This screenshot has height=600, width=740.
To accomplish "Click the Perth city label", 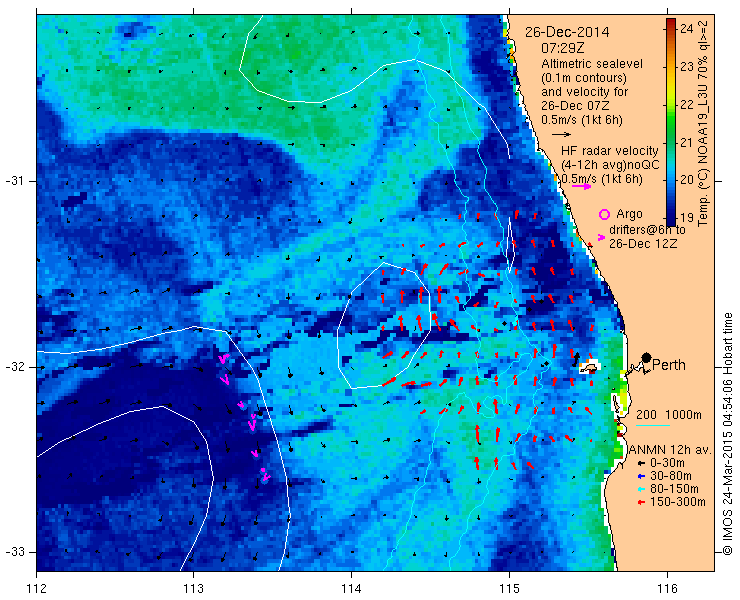I will tap(669, 365).
